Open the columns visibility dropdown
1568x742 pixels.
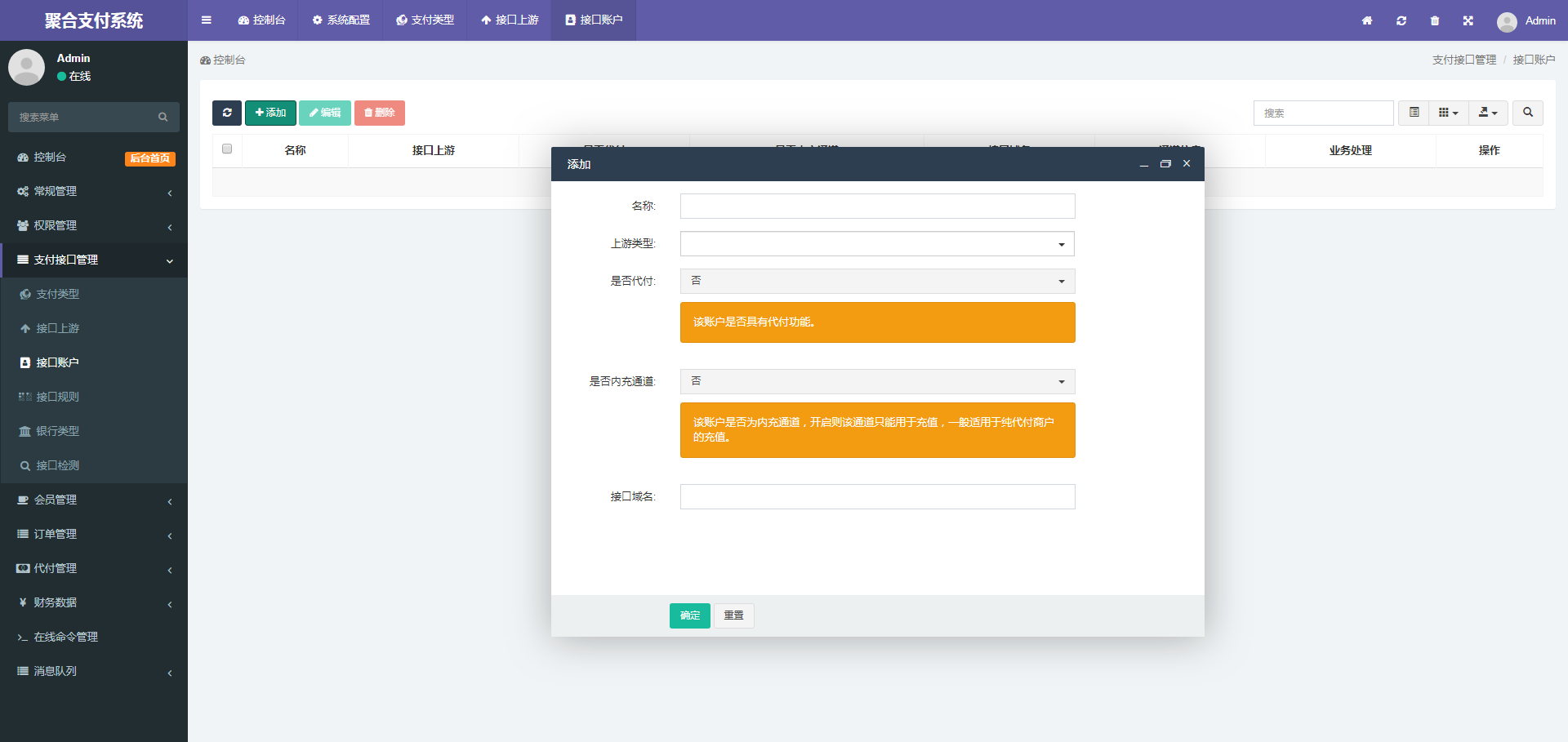click(1448, 113)
